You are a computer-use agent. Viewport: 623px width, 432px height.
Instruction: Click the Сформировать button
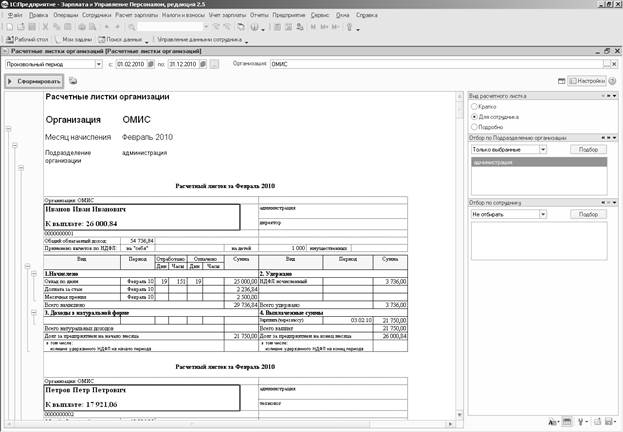point(35,81)
